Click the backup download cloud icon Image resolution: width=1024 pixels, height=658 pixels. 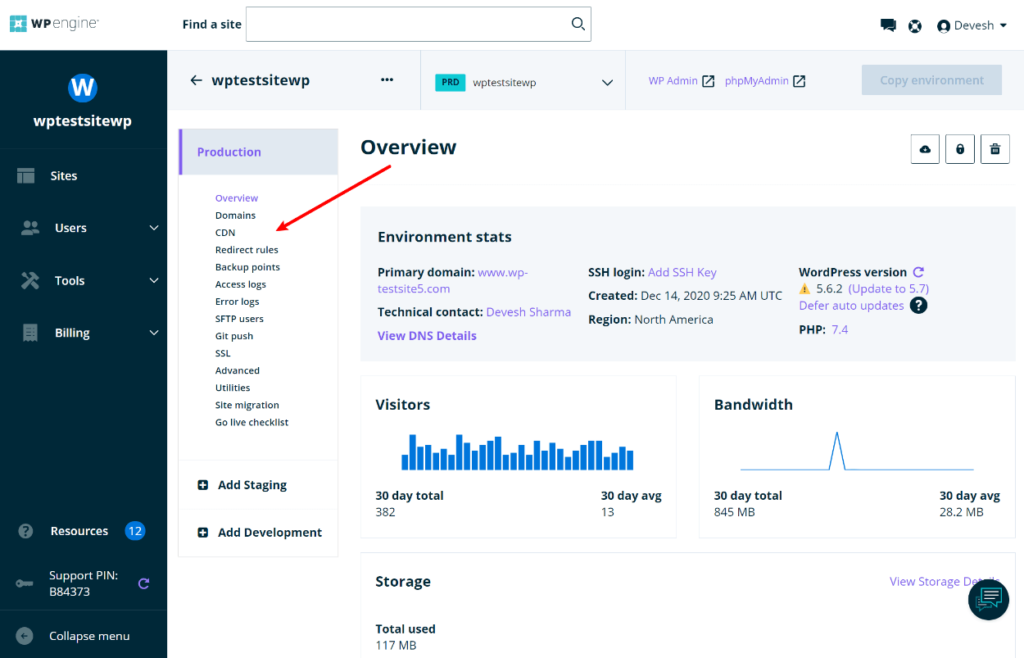(924, 148)
